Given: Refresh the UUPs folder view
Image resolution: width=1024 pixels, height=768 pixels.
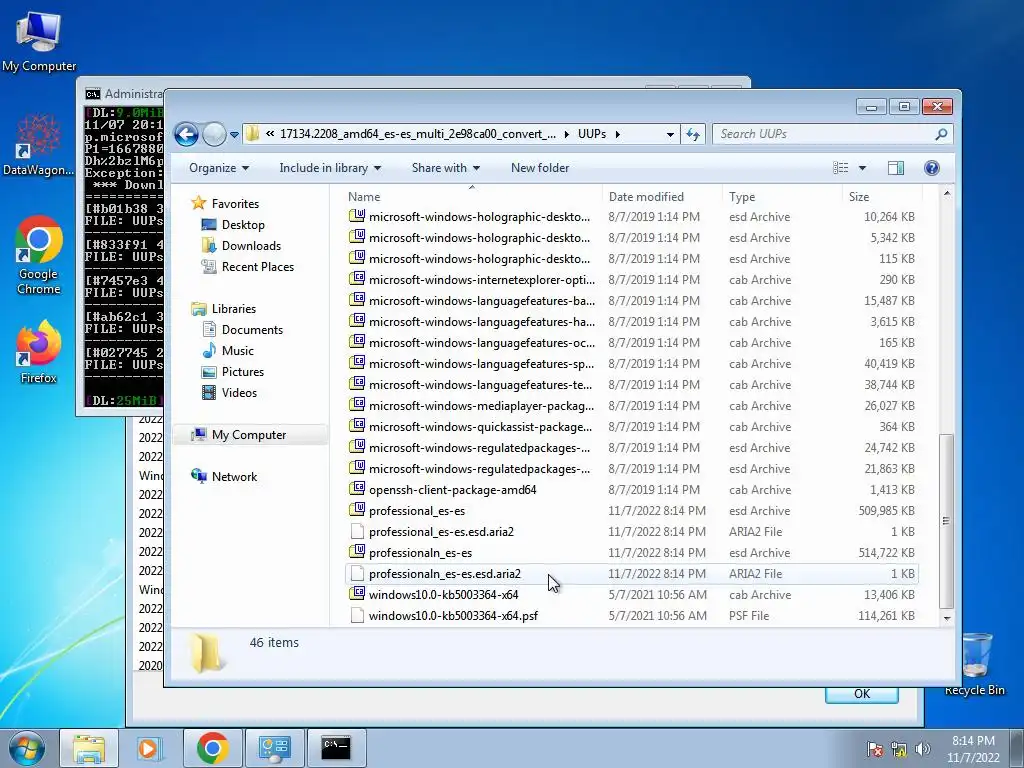Looking at the screenshot, I should click(x=692, y=135).
